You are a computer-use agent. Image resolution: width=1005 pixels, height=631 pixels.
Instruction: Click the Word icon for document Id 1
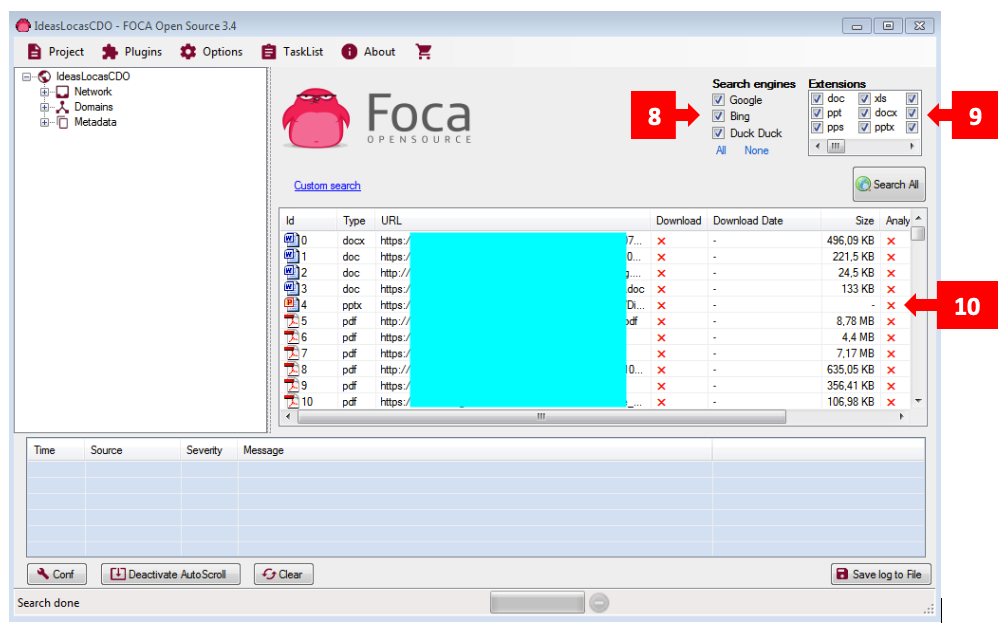click(x=291, y=256)
